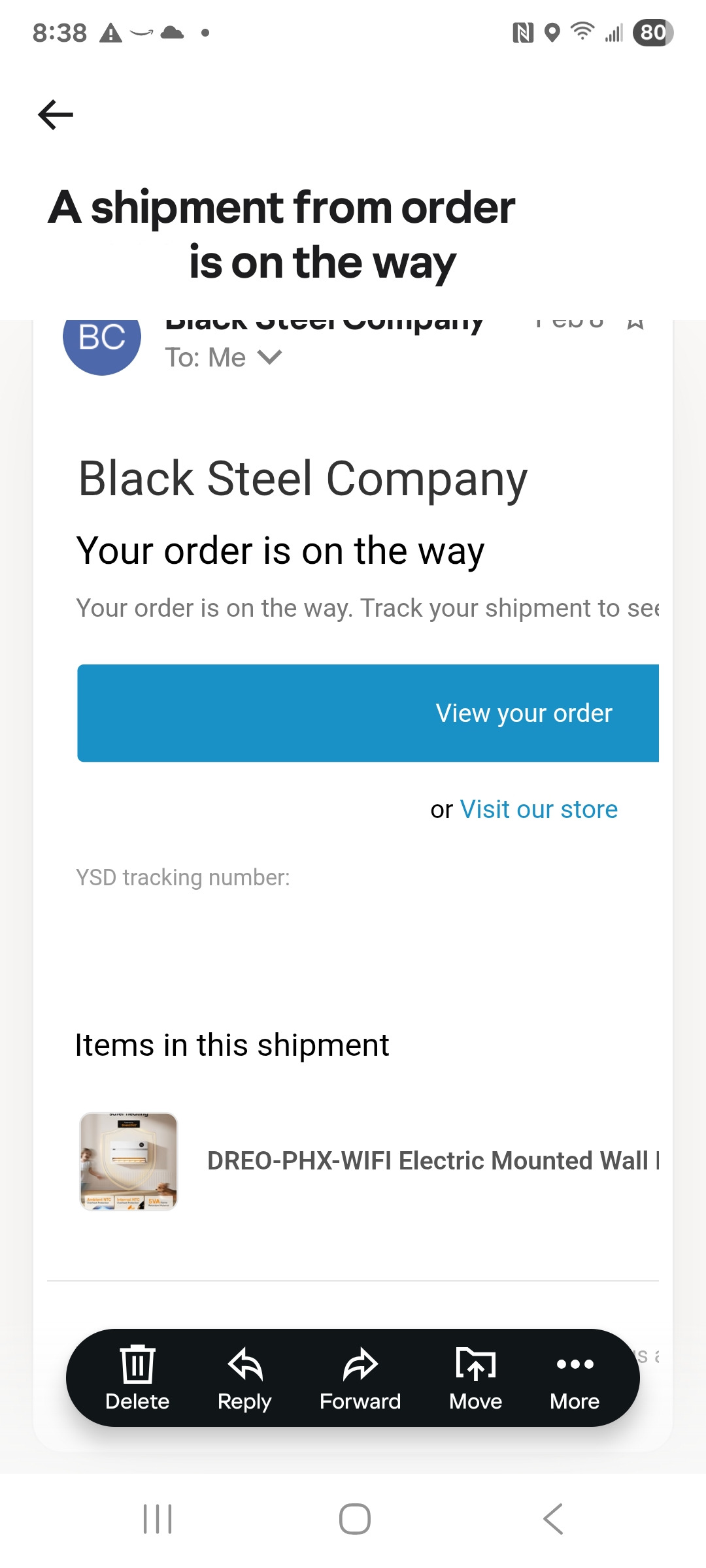Star this email from Black Steel Company
Viewport: 706px width, 1568px height.
point(635,323)
